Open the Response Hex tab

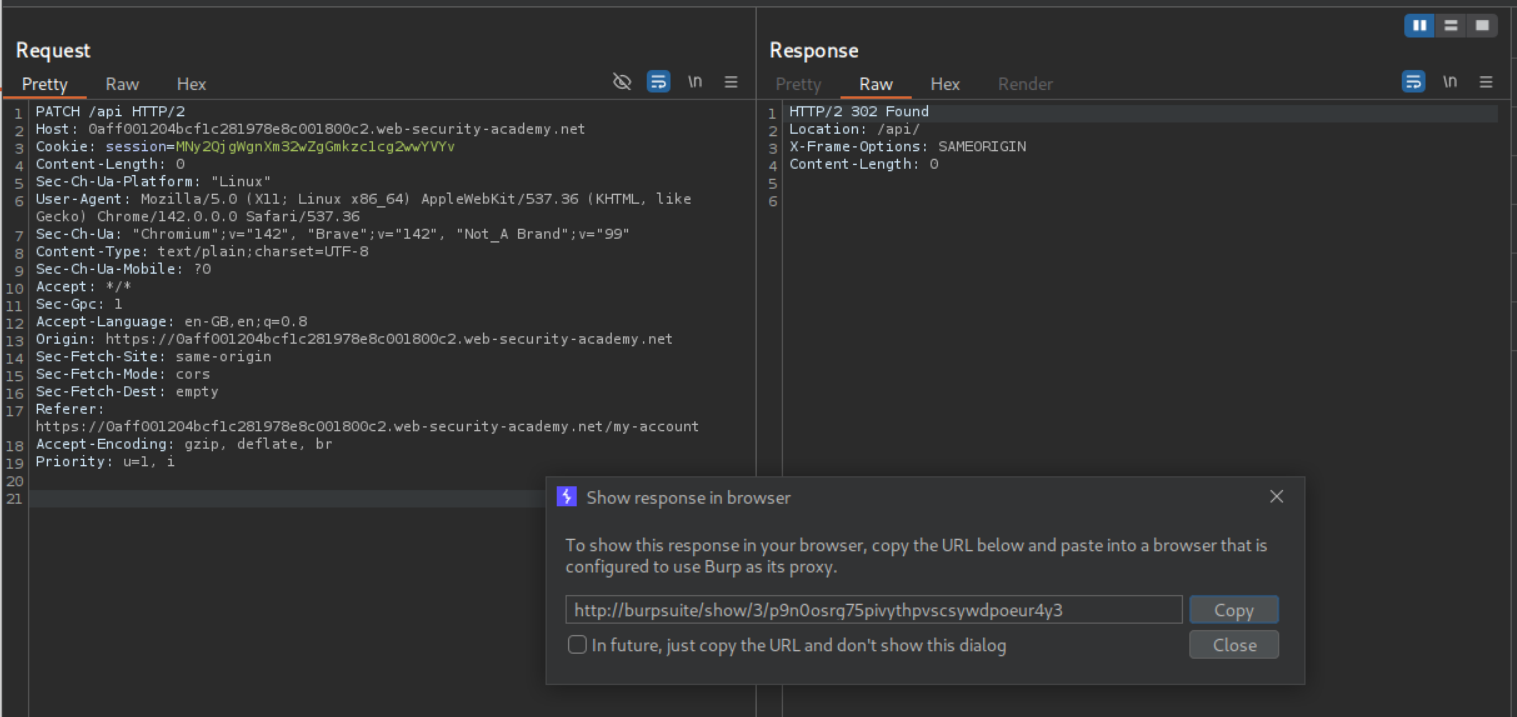coord(945,84)
